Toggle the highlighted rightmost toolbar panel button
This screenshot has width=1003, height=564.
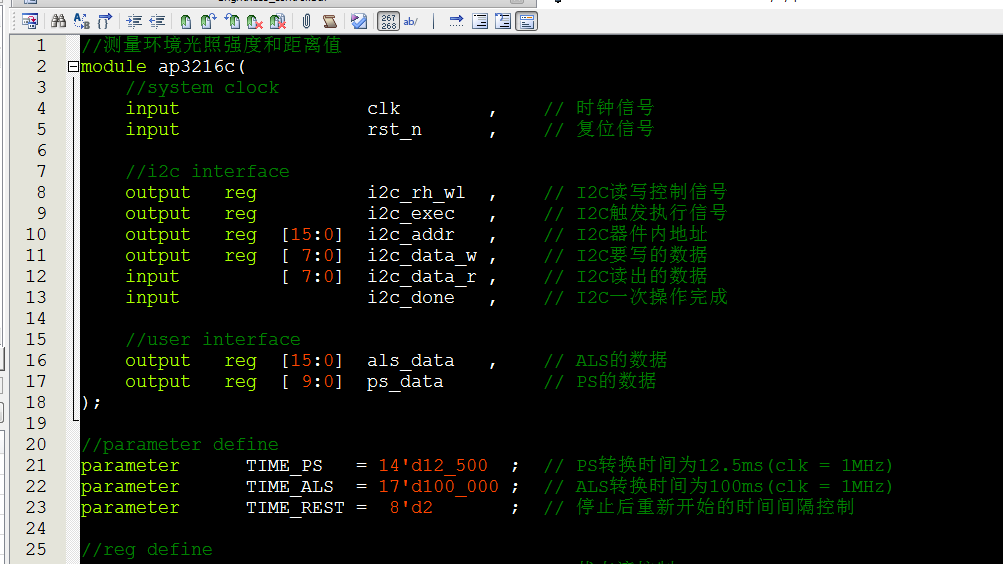(526, 21)
